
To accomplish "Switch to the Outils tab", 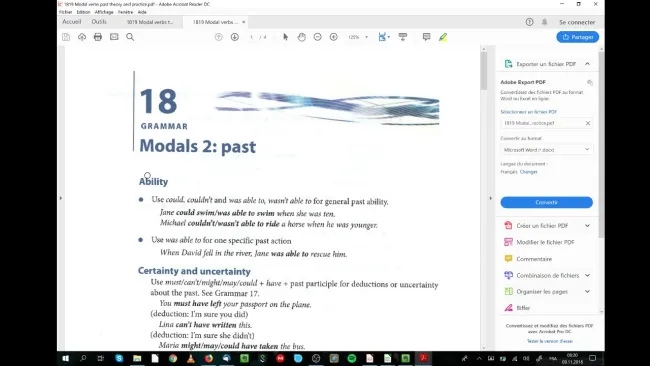I will (x=99, y=22).
